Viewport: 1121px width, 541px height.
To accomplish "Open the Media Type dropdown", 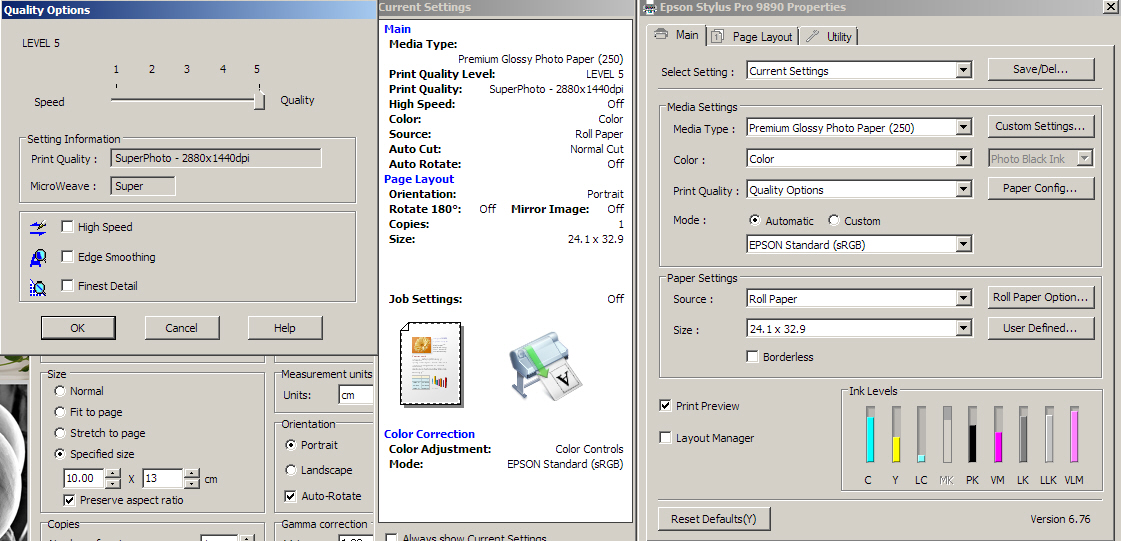I will point(963,128).
